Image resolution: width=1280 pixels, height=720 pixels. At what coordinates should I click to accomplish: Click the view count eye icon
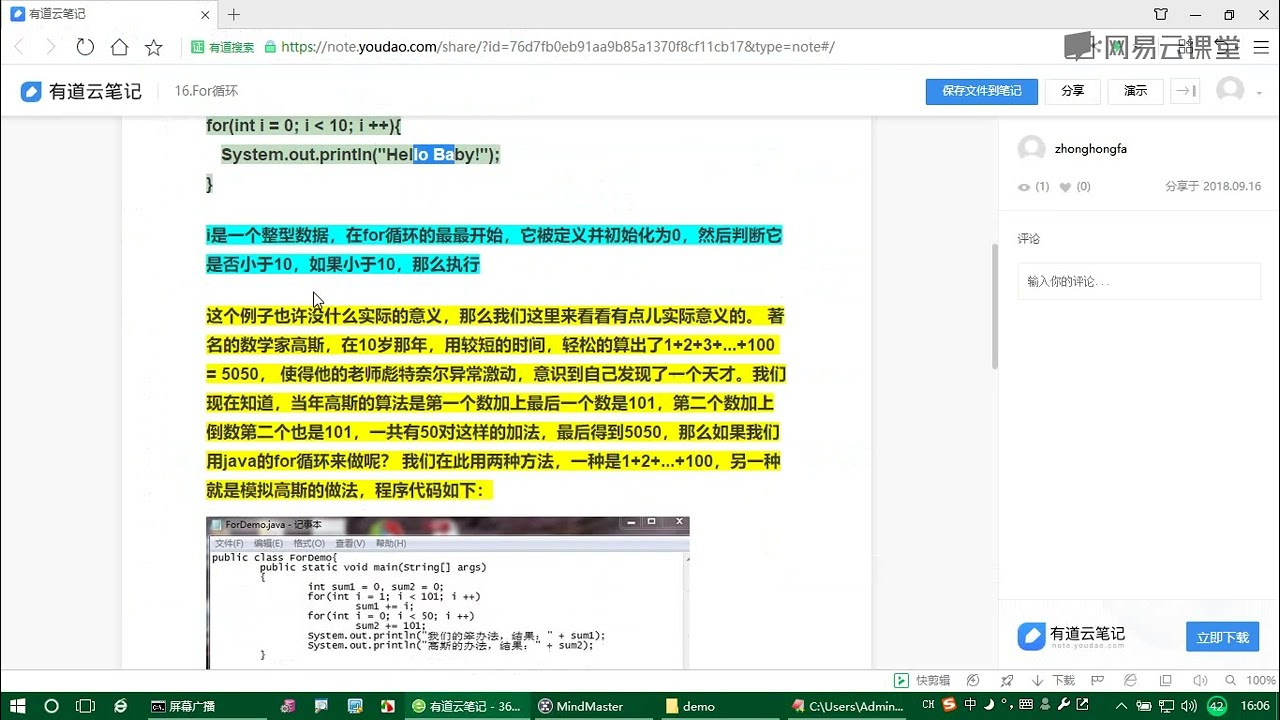[x=1024, y=187]
